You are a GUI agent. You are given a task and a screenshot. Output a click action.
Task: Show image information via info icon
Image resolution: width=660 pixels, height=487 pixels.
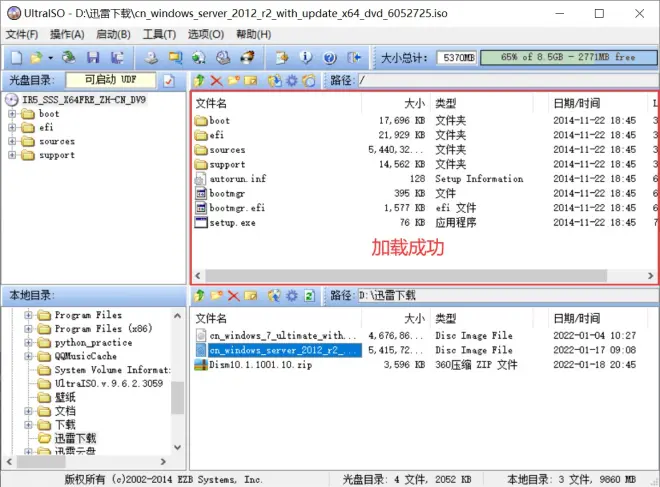[306, 57]
